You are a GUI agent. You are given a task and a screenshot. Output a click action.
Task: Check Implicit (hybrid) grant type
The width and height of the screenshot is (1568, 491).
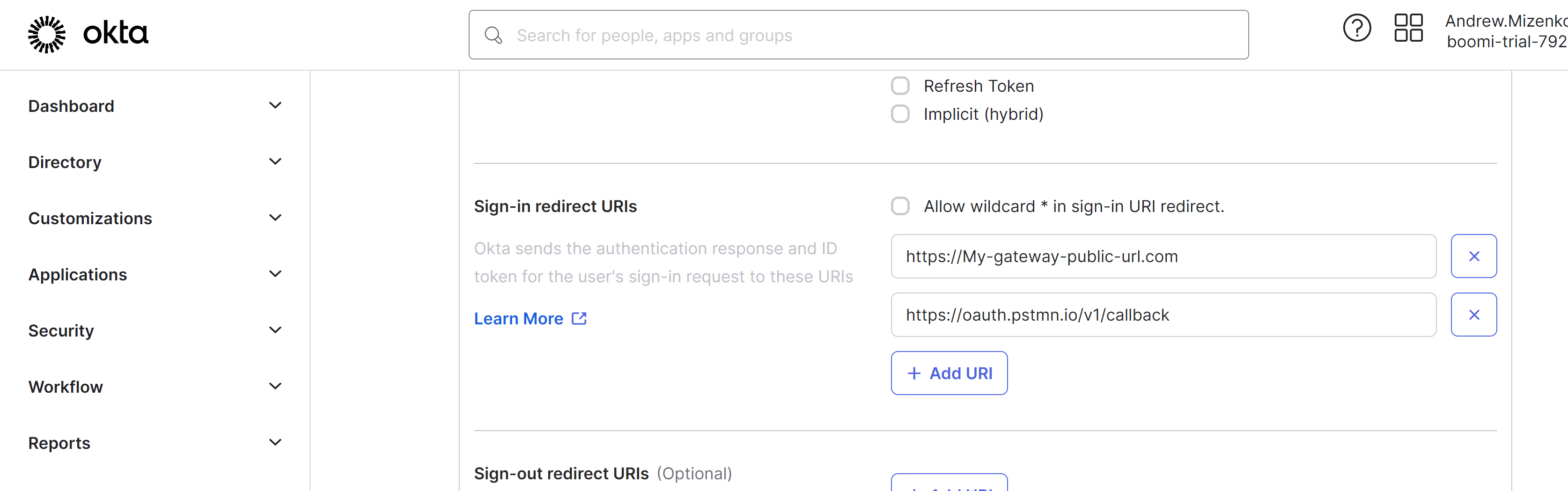pyautogui.click(x=900, y=114)
